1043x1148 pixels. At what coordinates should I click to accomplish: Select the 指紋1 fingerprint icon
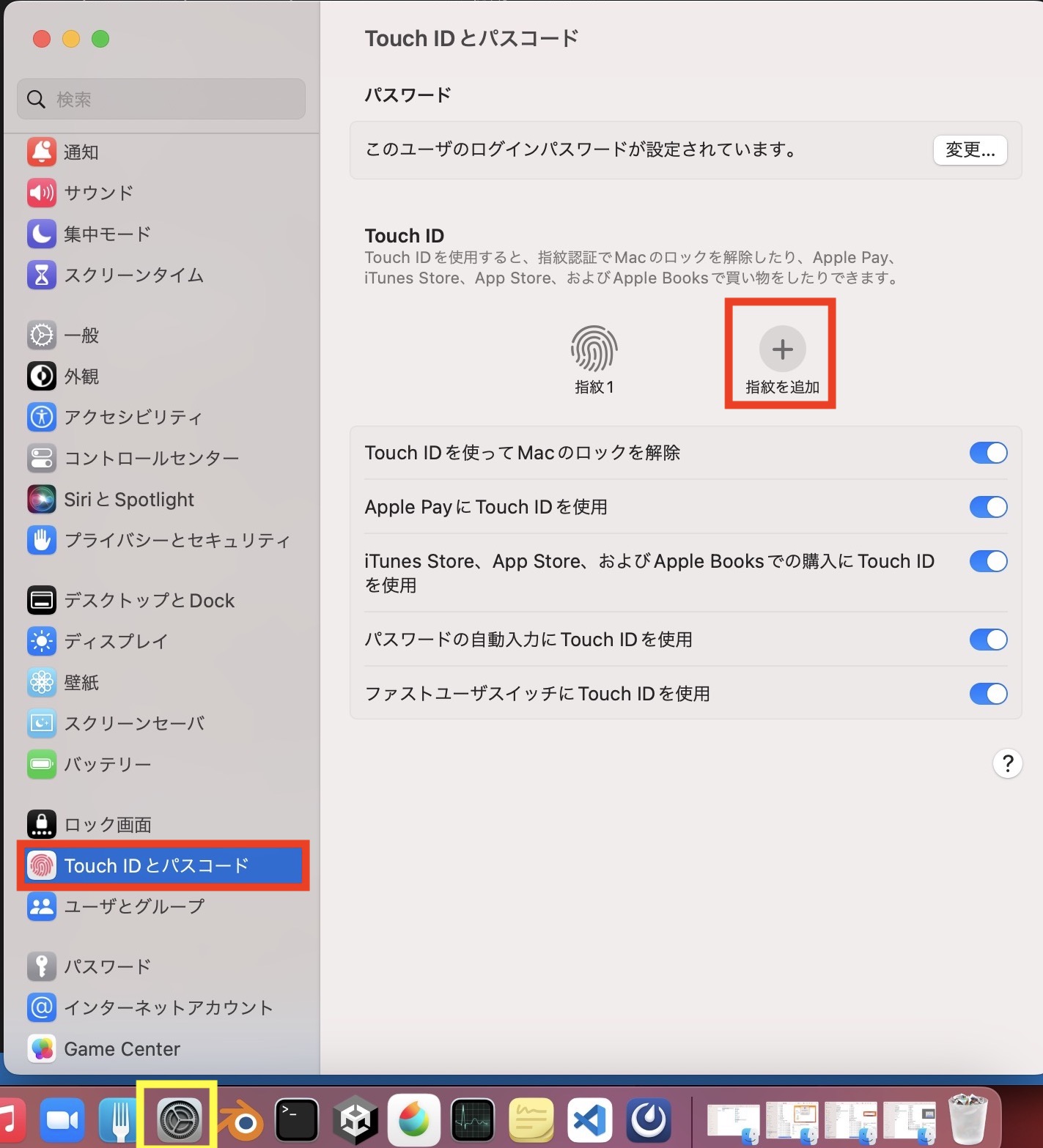(x=594, y=349)
